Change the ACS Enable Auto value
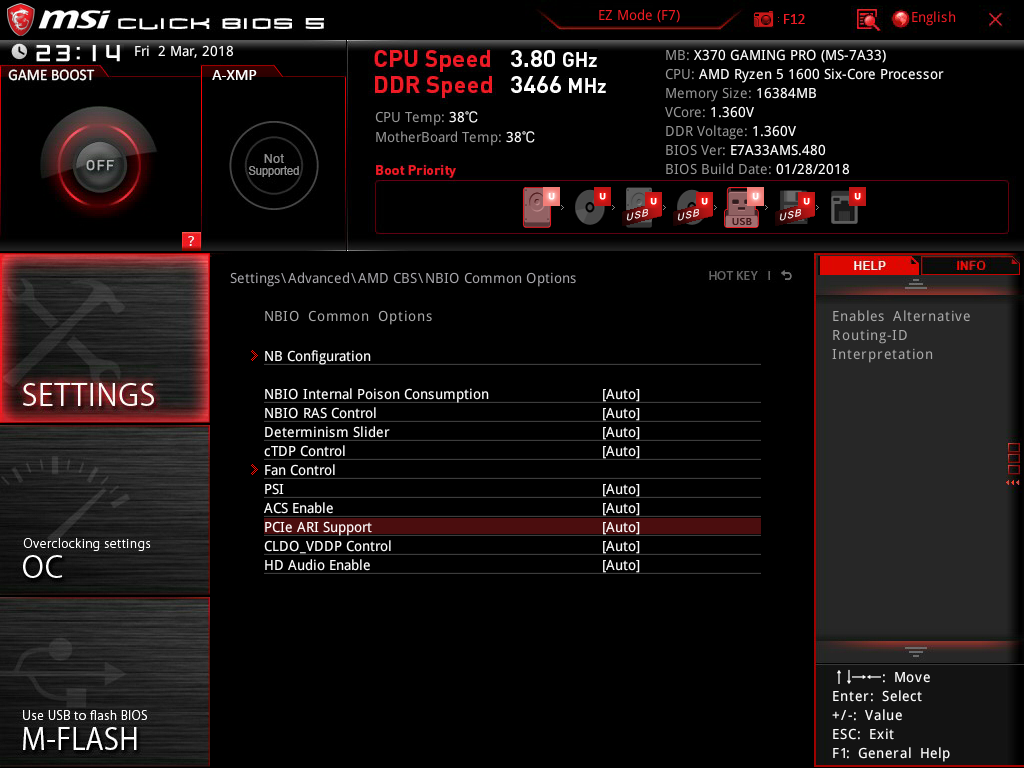The height and width of the screenshot is (768, 1024). coord(620,508)
